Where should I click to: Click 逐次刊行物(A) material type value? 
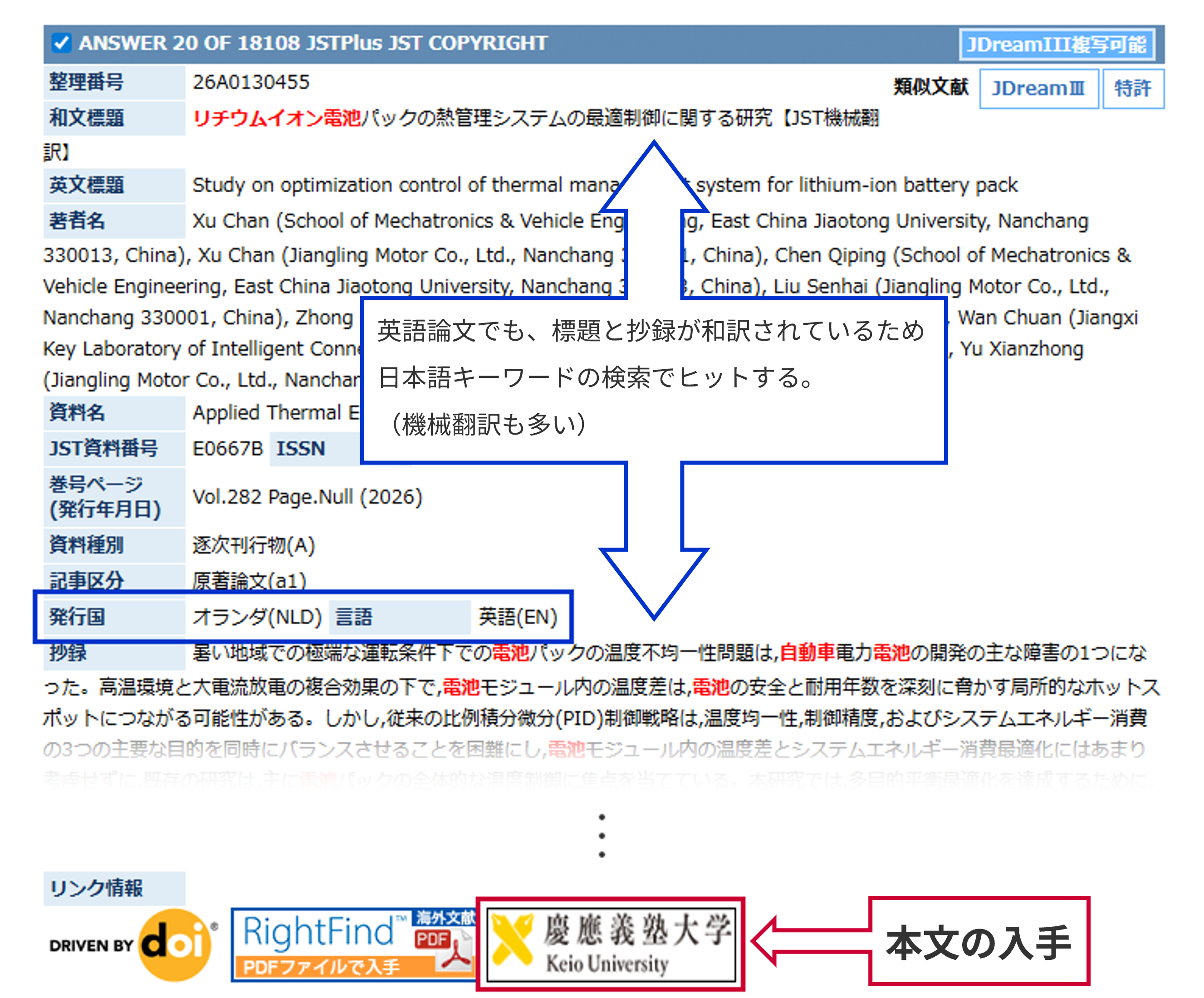(x=254, y=544)
